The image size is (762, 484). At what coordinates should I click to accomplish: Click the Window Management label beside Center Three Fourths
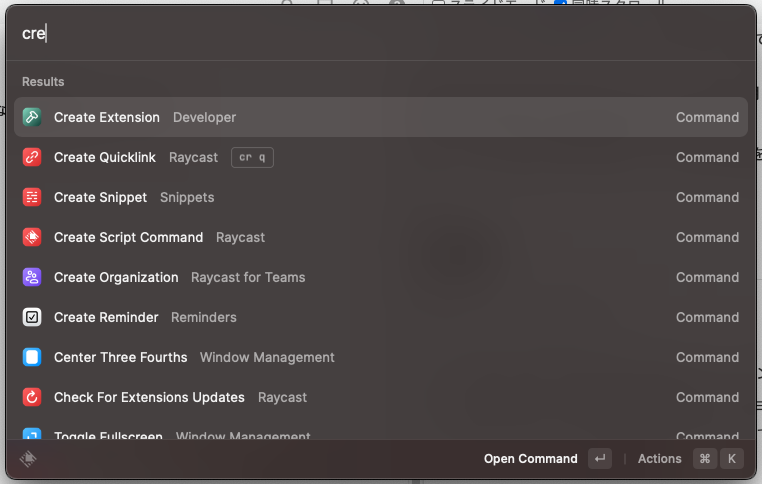click(267, 357)
